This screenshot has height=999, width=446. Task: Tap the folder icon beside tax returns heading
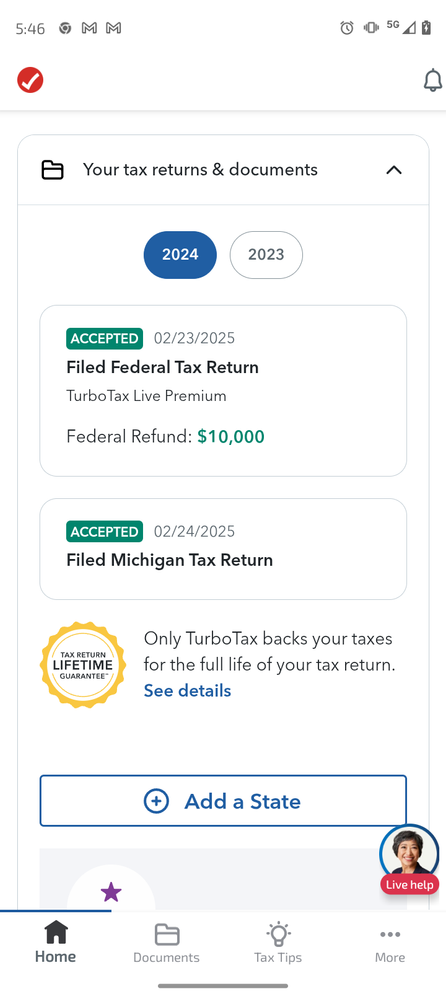pos(52,170)
